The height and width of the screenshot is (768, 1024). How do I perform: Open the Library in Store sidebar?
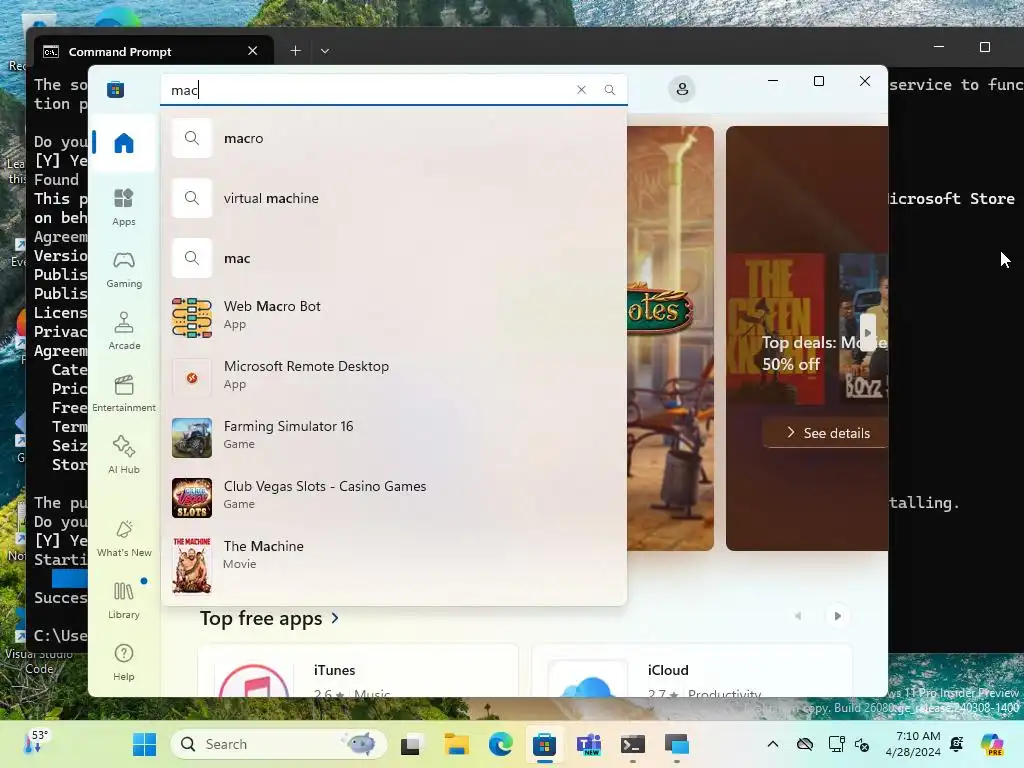(123, 600)
